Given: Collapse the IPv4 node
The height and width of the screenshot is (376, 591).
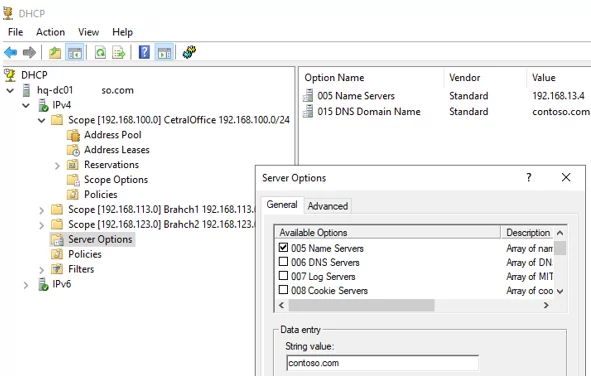Looking at the screenshot, I should (x=26, y=105).
